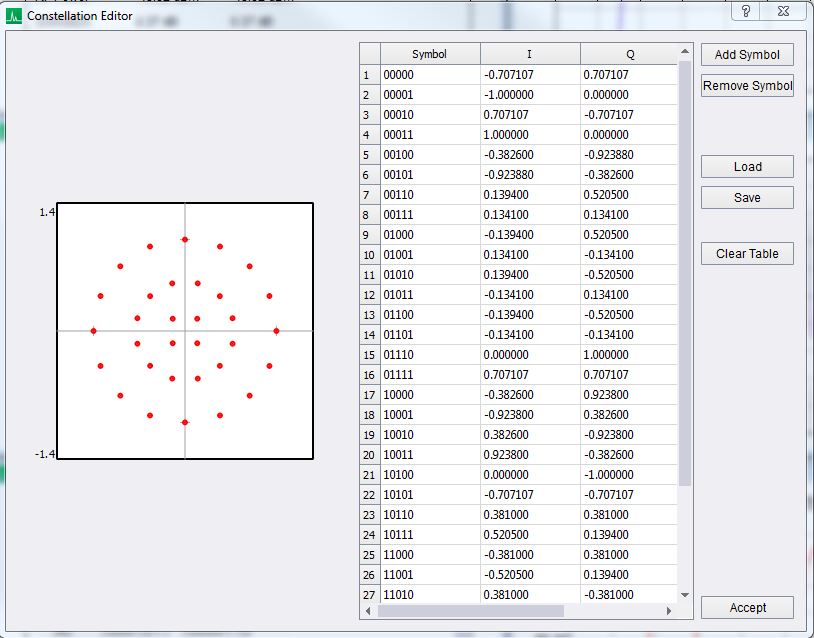
Task: Select row 15 header in the table
Action: point(369,355)
